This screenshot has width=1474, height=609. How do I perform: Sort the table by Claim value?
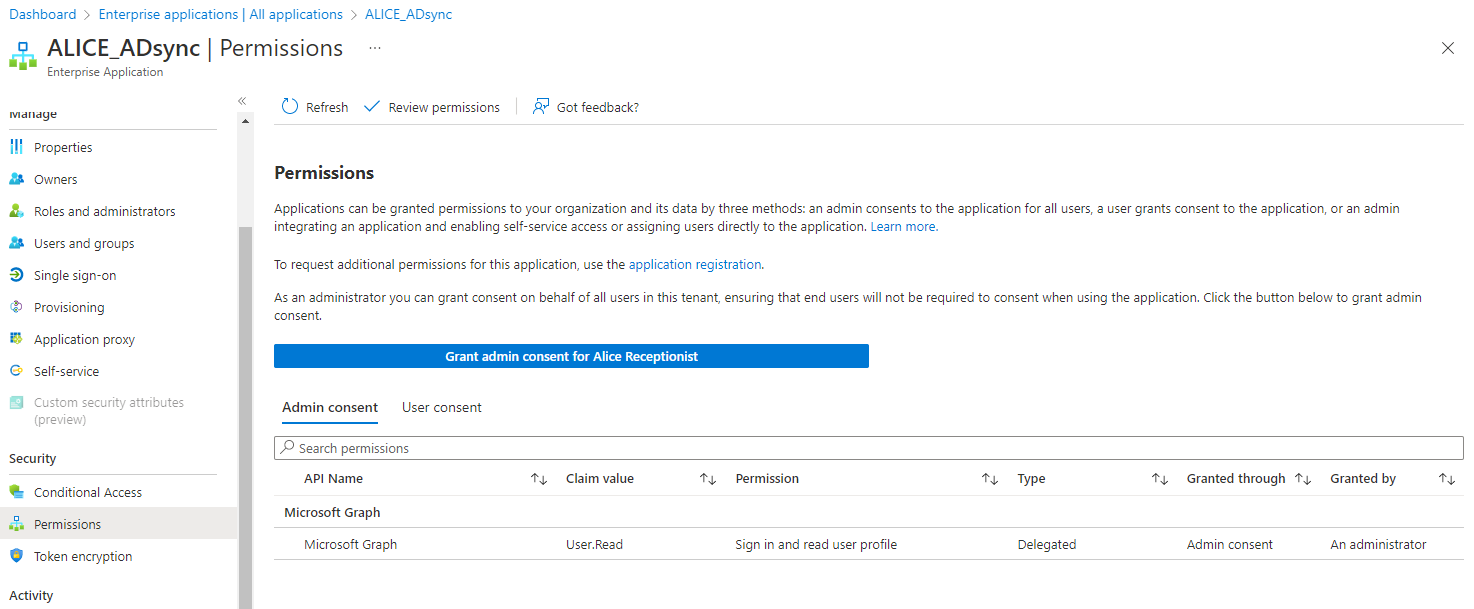point(708,479)
